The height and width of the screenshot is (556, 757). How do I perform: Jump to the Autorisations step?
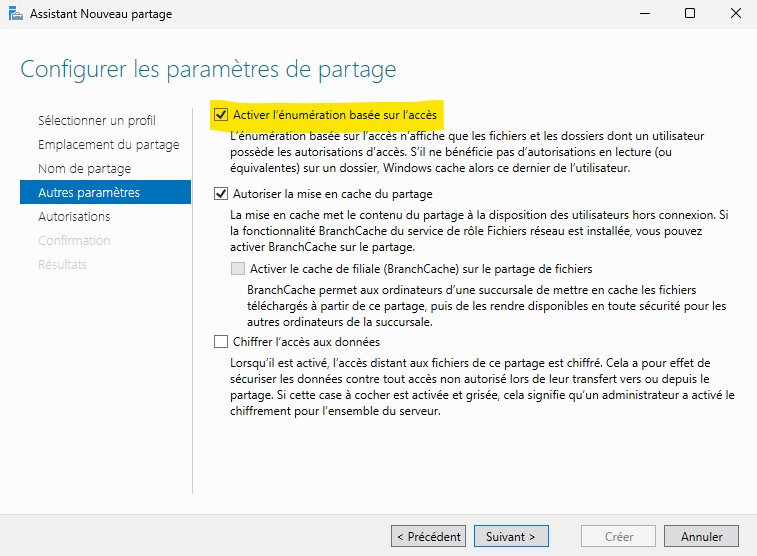pyautogui.click(x=74, y=216)
